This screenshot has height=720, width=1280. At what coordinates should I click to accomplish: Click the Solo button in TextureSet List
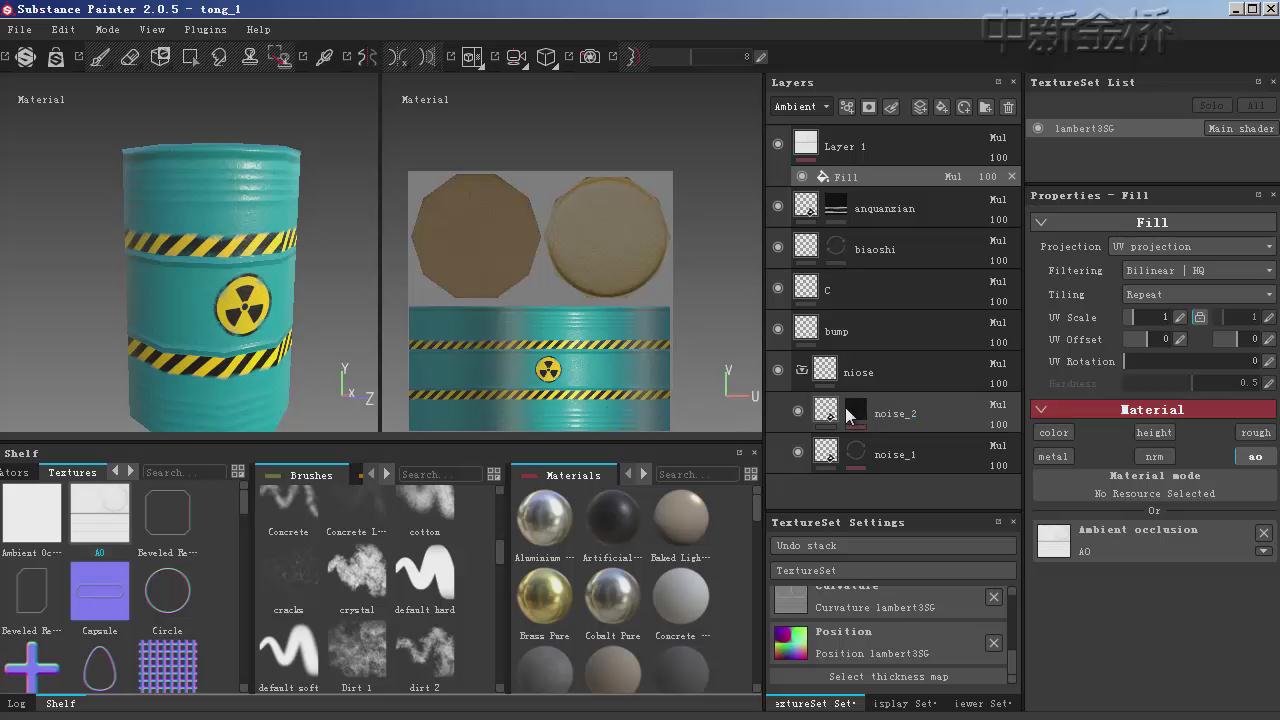[1211, 105]
